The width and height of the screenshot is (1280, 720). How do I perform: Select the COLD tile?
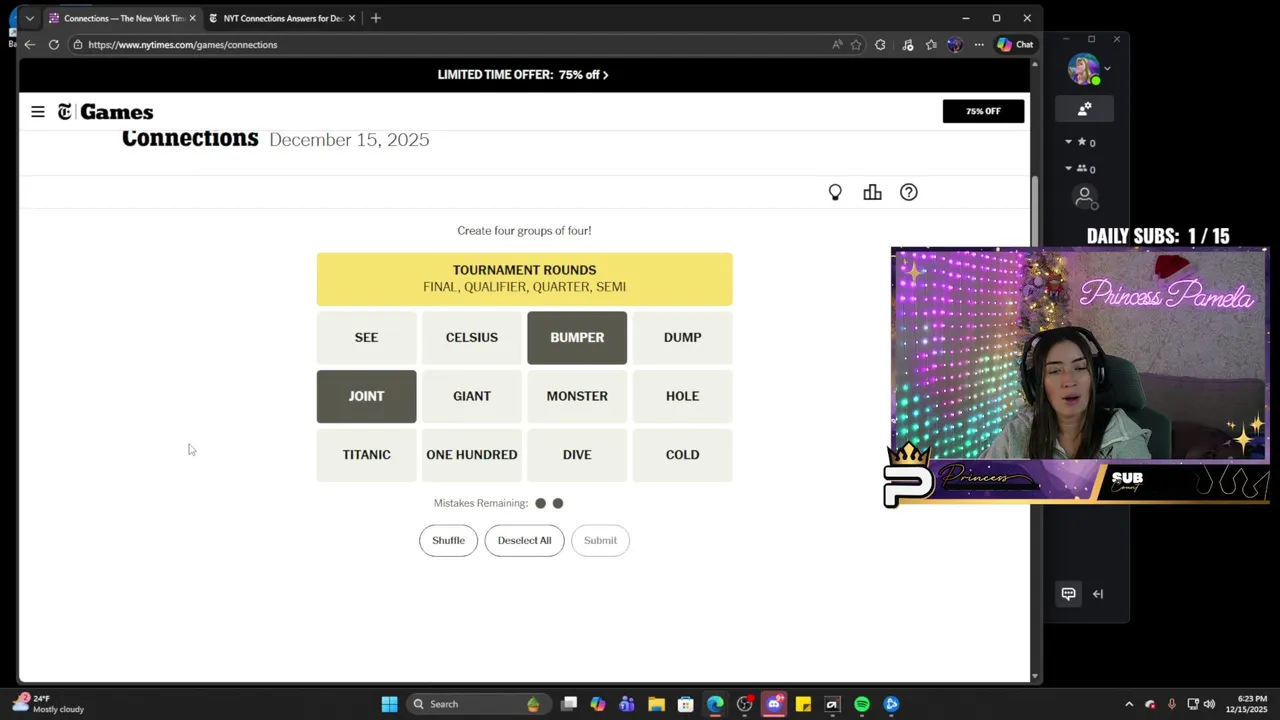tap(682, 455)
